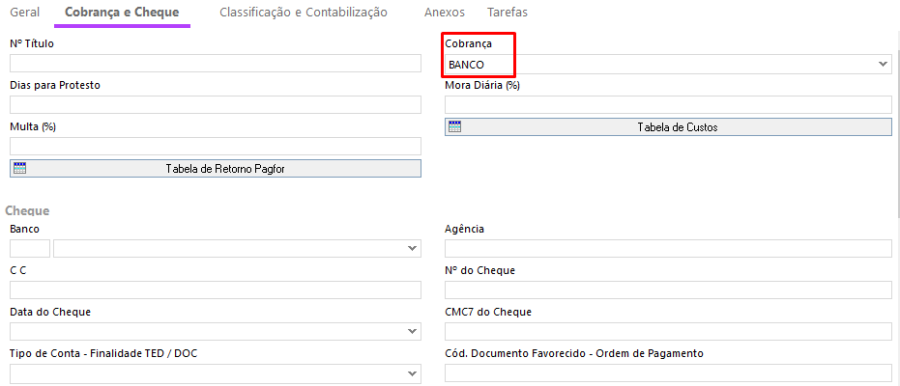Click the table icon in Tabela de Retorno Pagfor
Image resolution: width=900 pixels, height=386 pixels.
(x=20, y=168)
